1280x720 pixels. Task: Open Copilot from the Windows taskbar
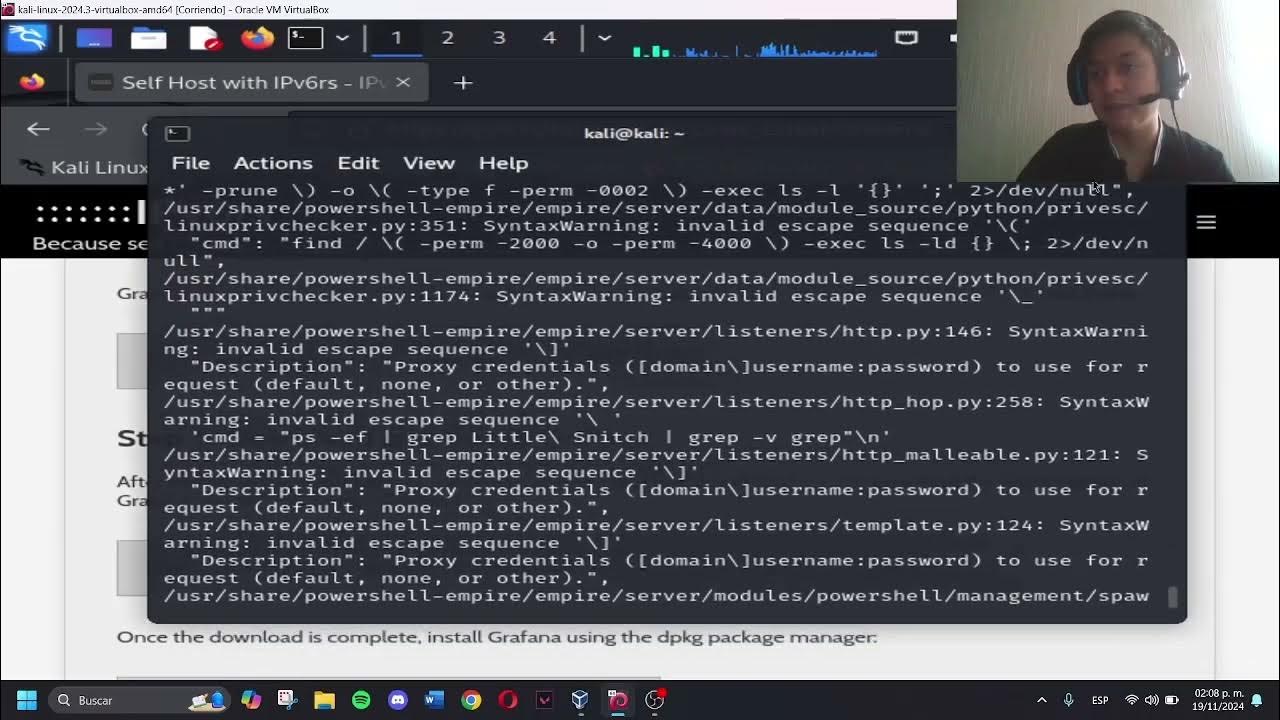point(251,700)
